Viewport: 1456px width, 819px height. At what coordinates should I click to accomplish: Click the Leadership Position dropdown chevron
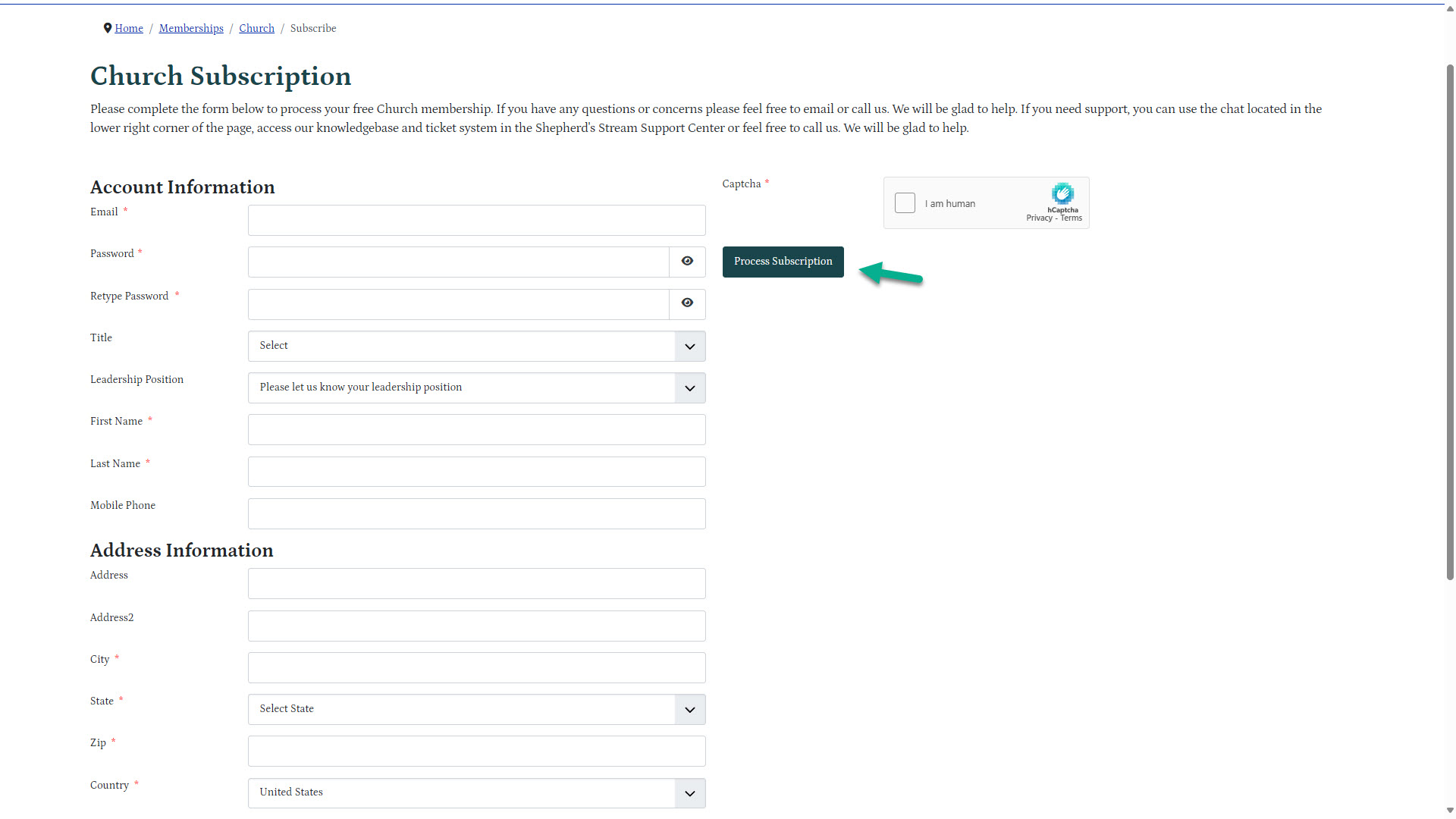point(689,388)
